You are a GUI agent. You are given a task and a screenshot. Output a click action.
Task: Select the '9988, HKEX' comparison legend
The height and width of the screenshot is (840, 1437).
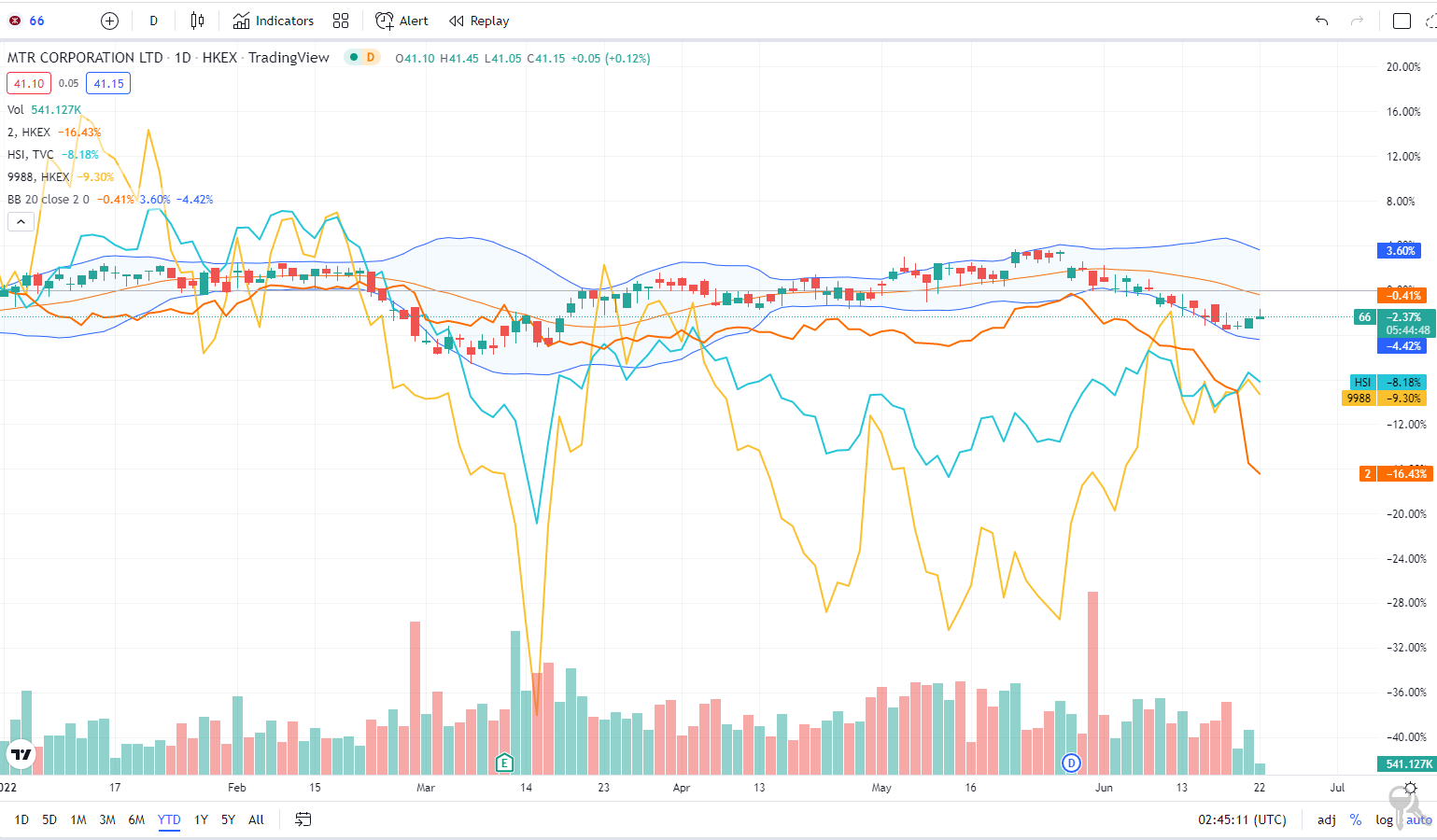click(x=60, y=176)
